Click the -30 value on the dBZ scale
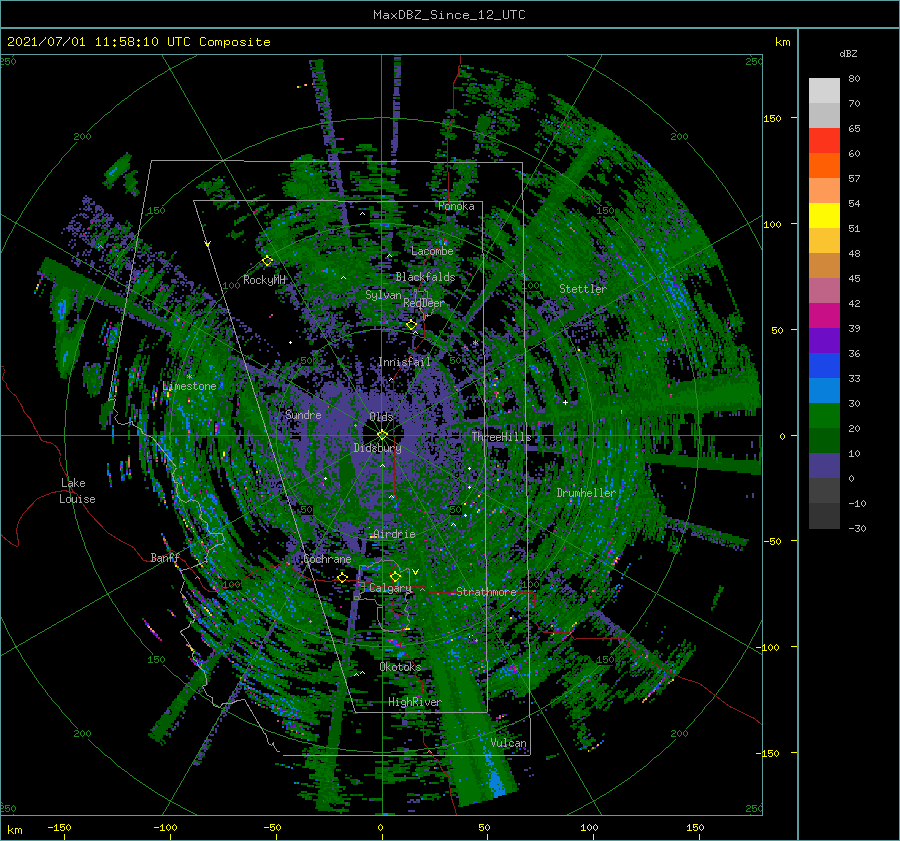900x841 pixels. click(857, 528)
